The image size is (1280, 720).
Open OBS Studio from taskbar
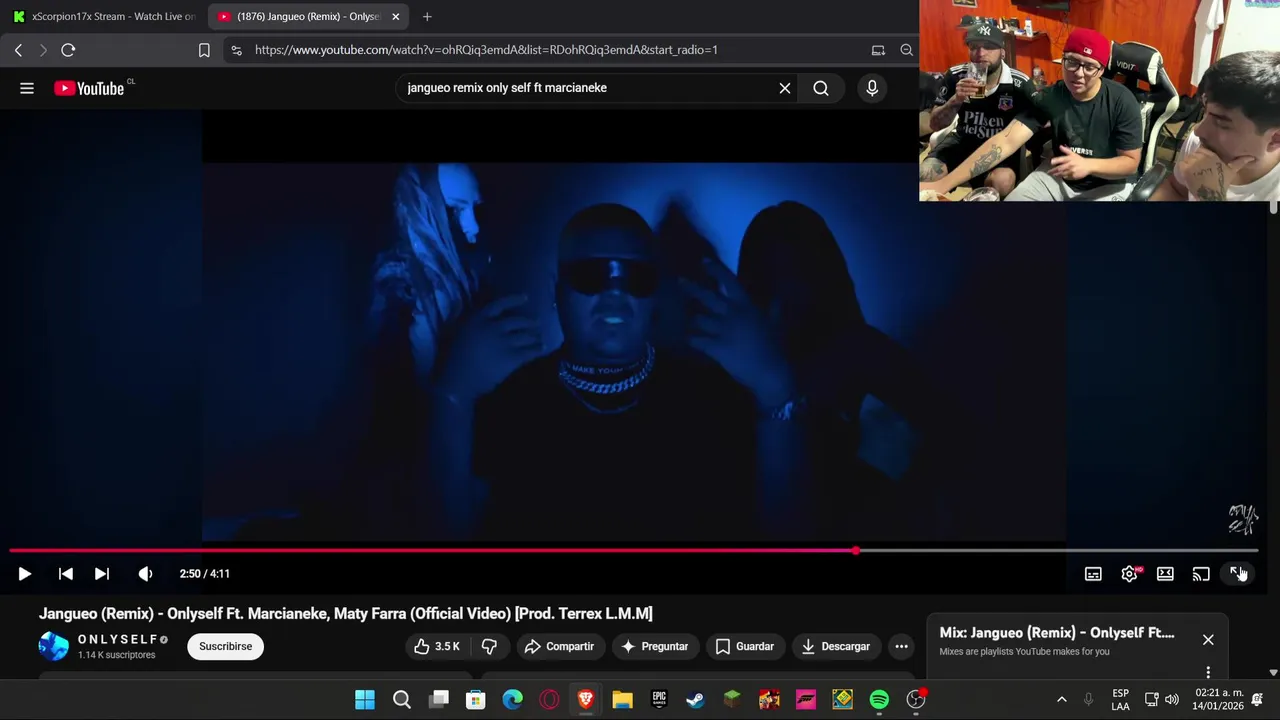click(x=916, y=699)
